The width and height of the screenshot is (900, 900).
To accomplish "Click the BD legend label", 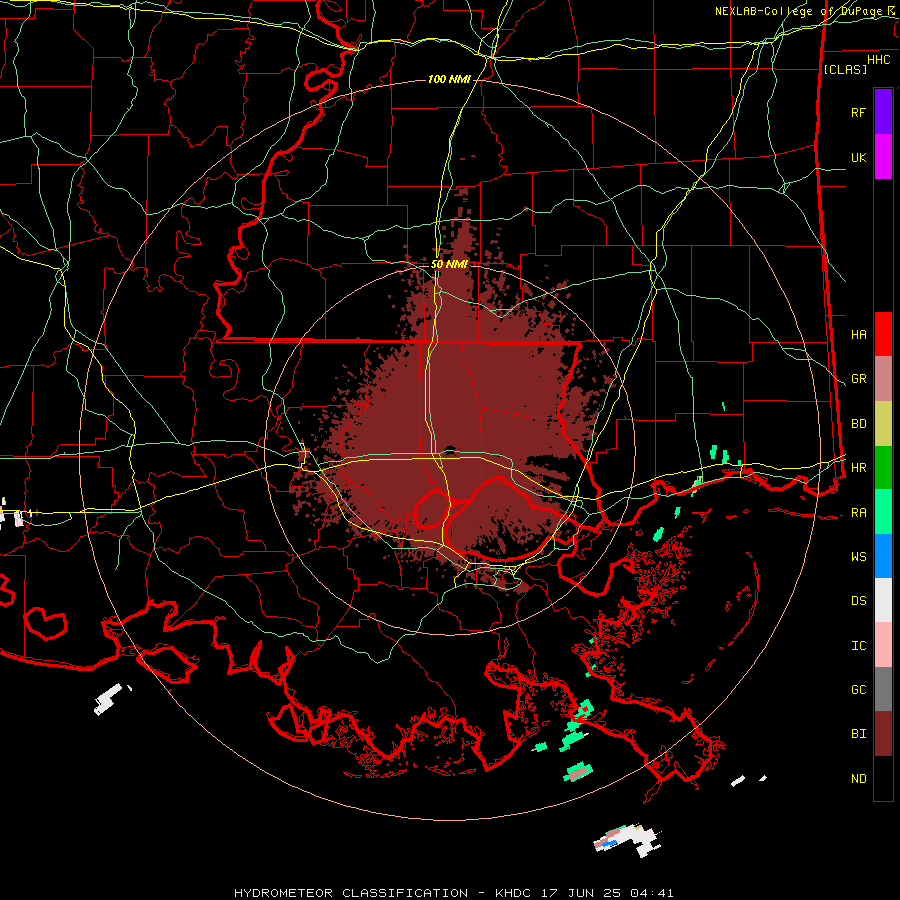I will point(859,424).
